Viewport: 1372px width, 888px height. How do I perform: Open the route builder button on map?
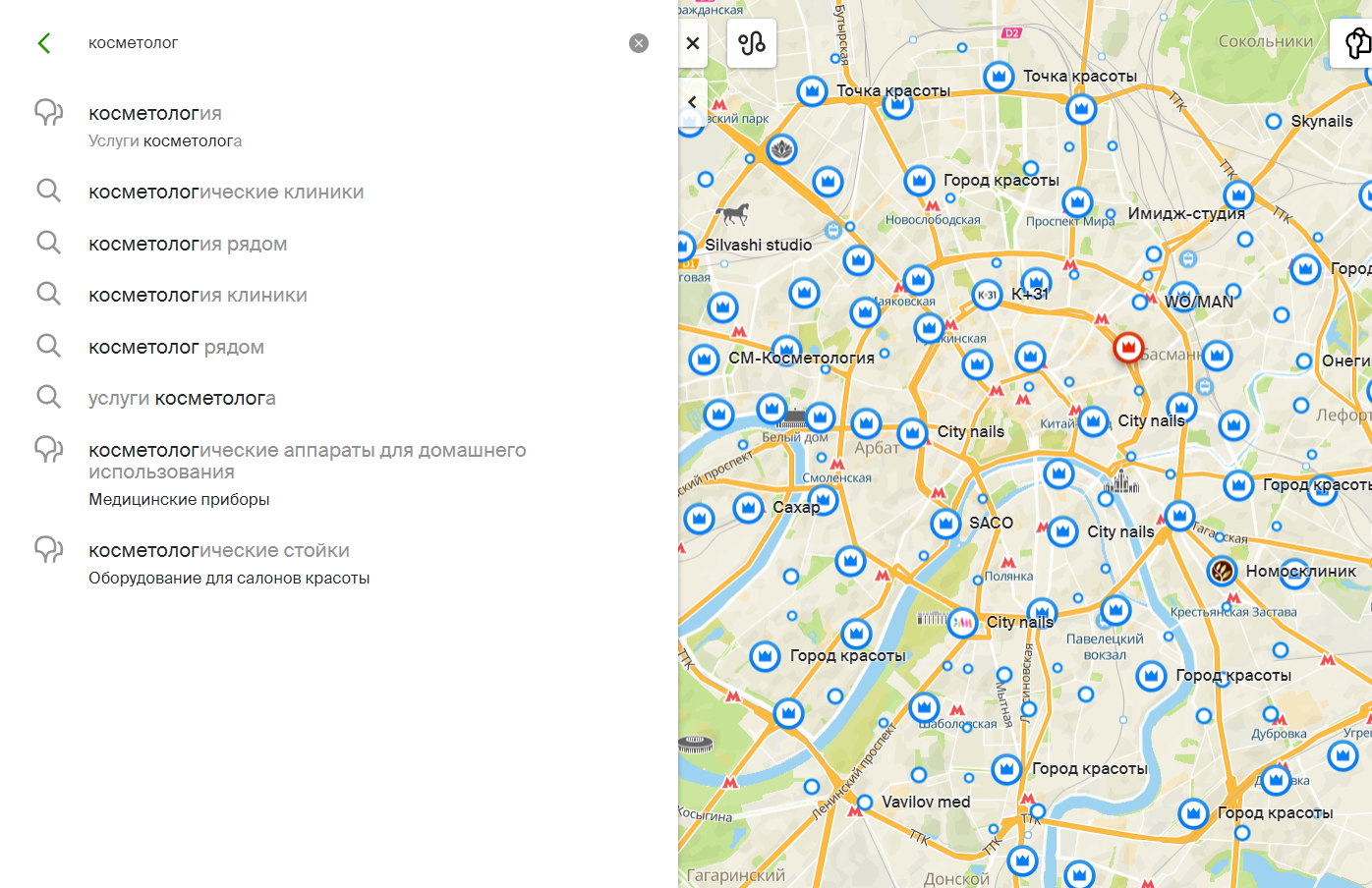pyautogui.click(x=752, y=43)
